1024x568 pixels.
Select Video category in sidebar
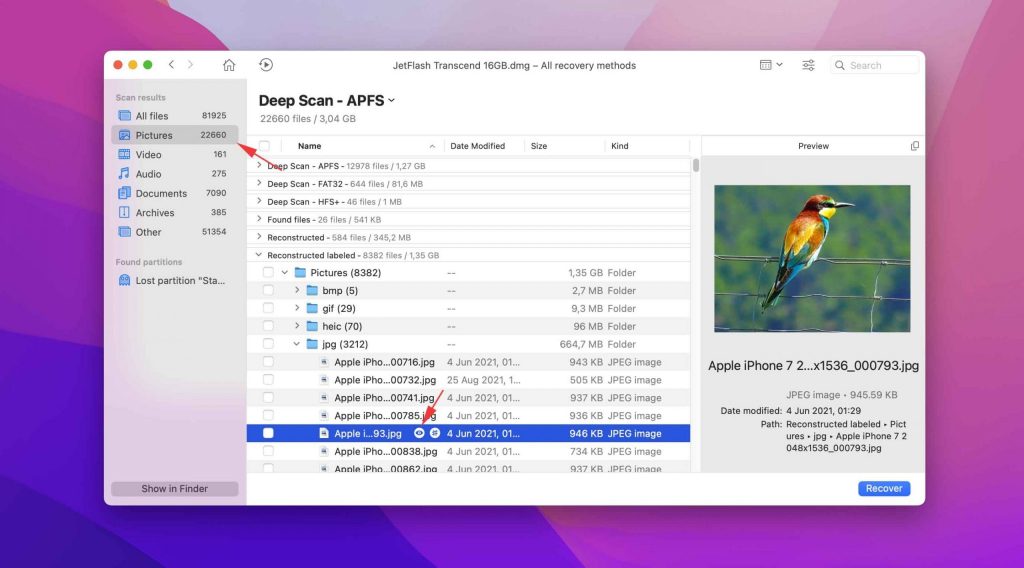click(174, 155)
